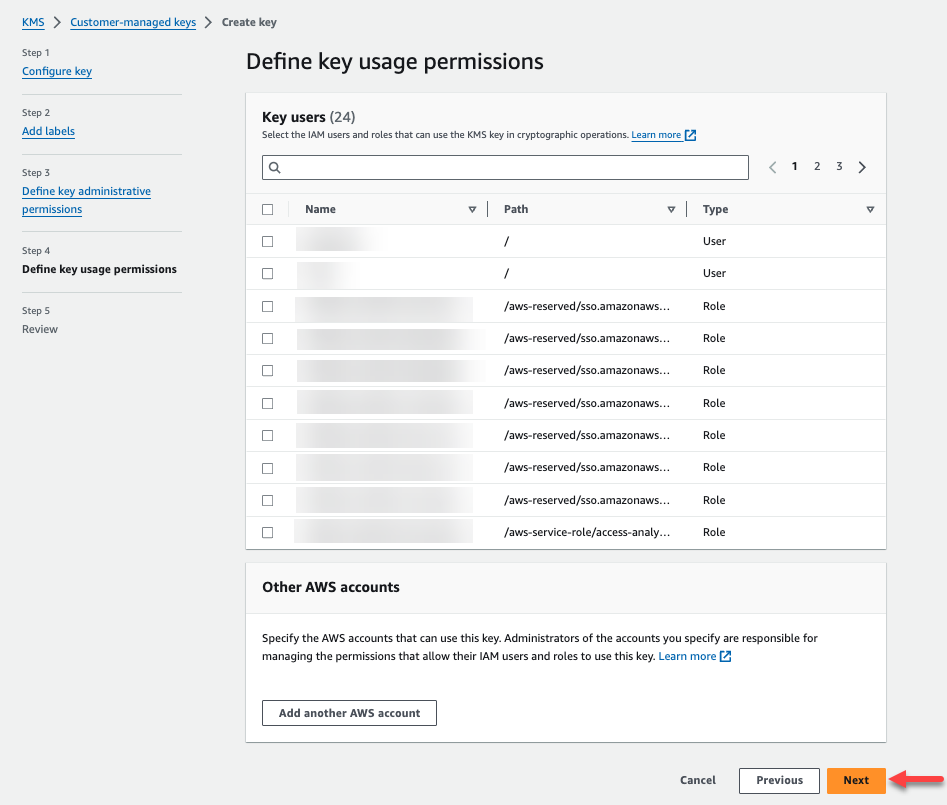Click the Cancel button
The height and width of the screenshot is (805, 947).
pos(698,780)
